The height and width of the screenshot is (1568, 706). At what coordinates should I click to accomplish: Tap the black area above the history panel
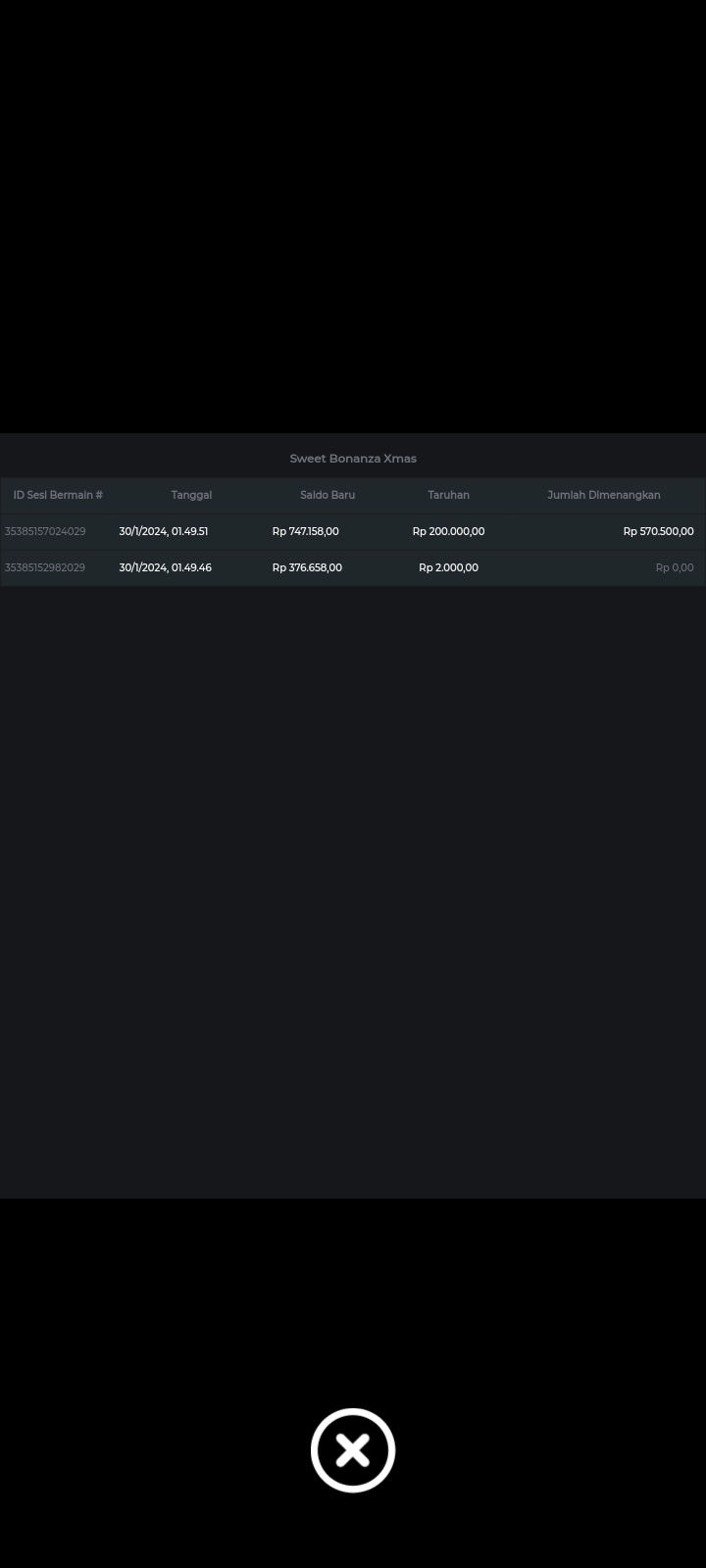[x=353, y=216]
